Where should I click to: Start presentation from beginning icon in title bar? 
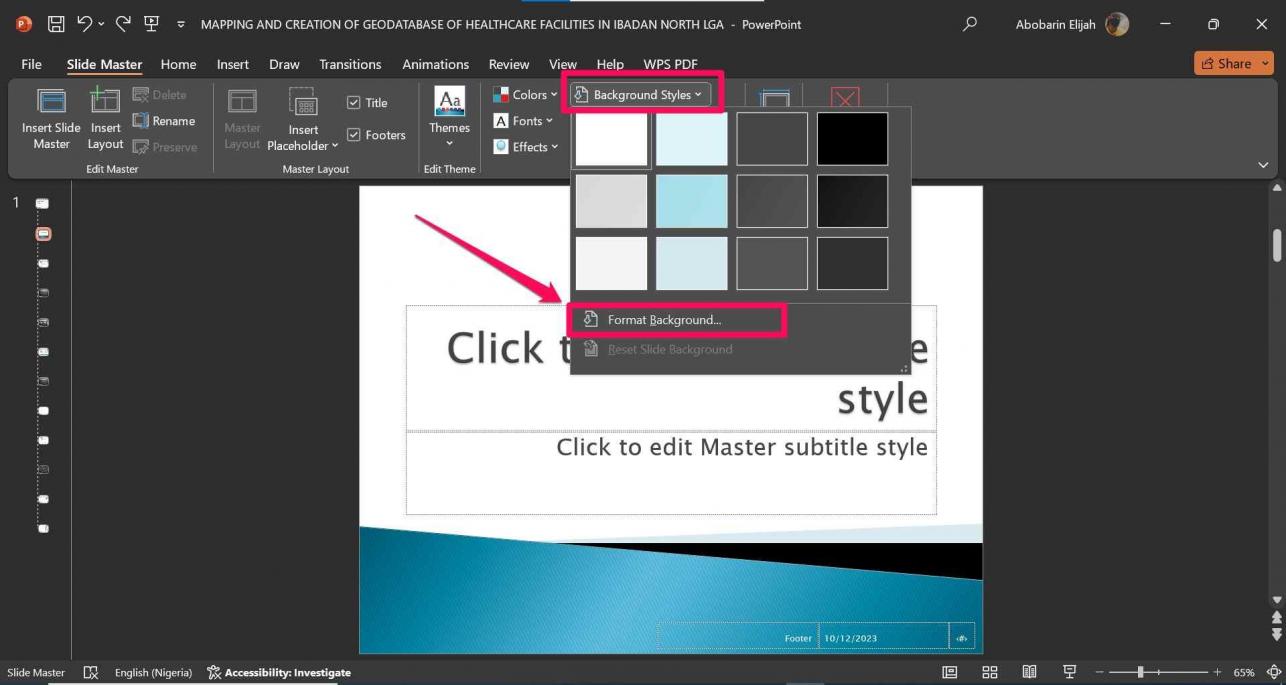point(151,24)
